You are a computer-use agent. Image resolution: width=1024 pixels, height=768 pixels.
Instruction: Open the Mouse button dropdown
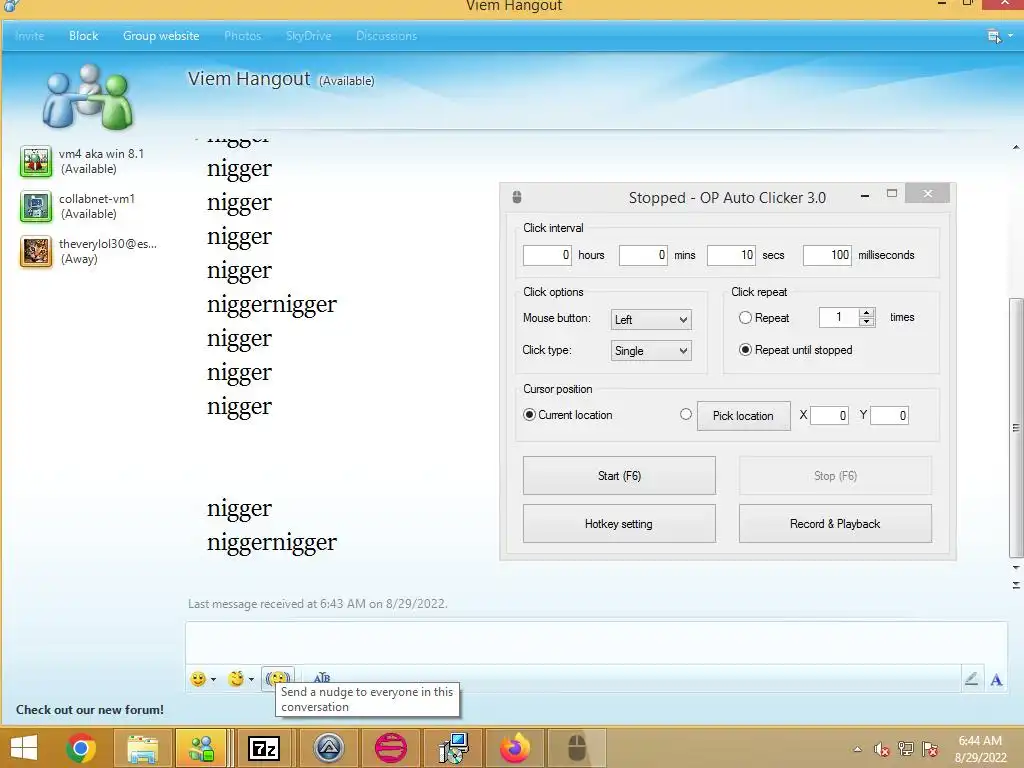pyautogui.click(x=651, y=319)
